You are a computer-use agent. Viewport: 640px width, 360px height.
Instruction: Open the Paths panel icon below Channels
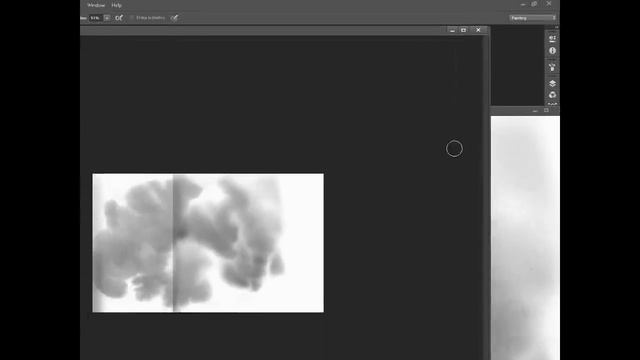[x=552, y=104]
